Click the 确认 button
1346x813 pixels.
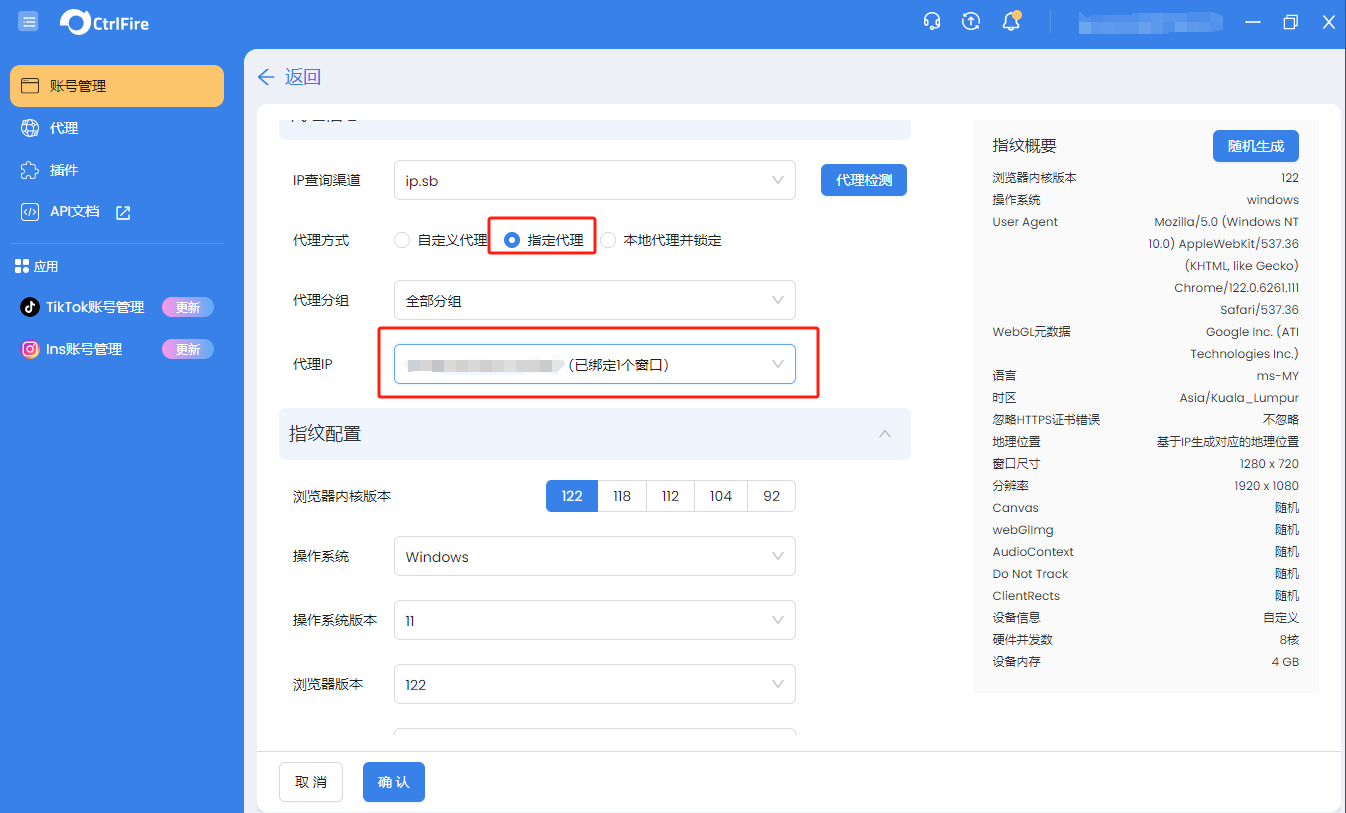point(394,782)
